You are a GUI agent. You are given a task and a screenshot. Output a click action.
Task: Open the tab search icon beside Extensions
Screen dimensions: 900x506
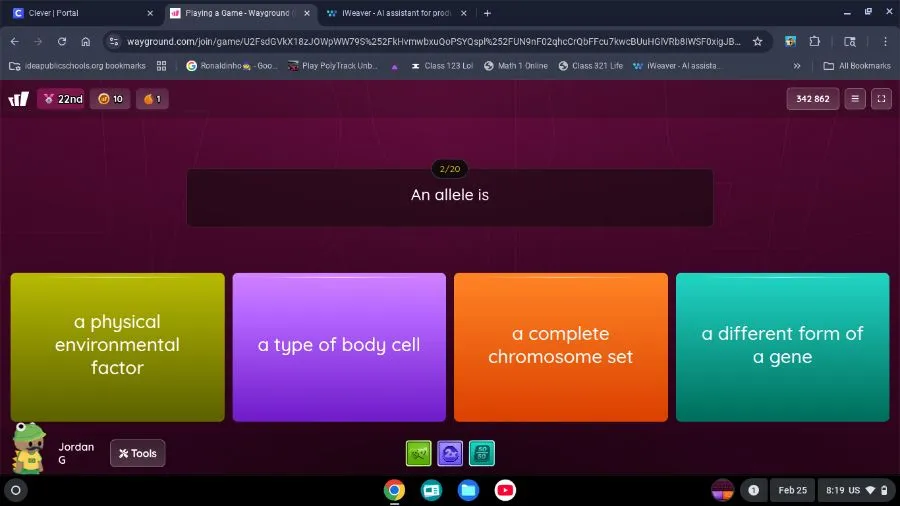tap(850, 41)
